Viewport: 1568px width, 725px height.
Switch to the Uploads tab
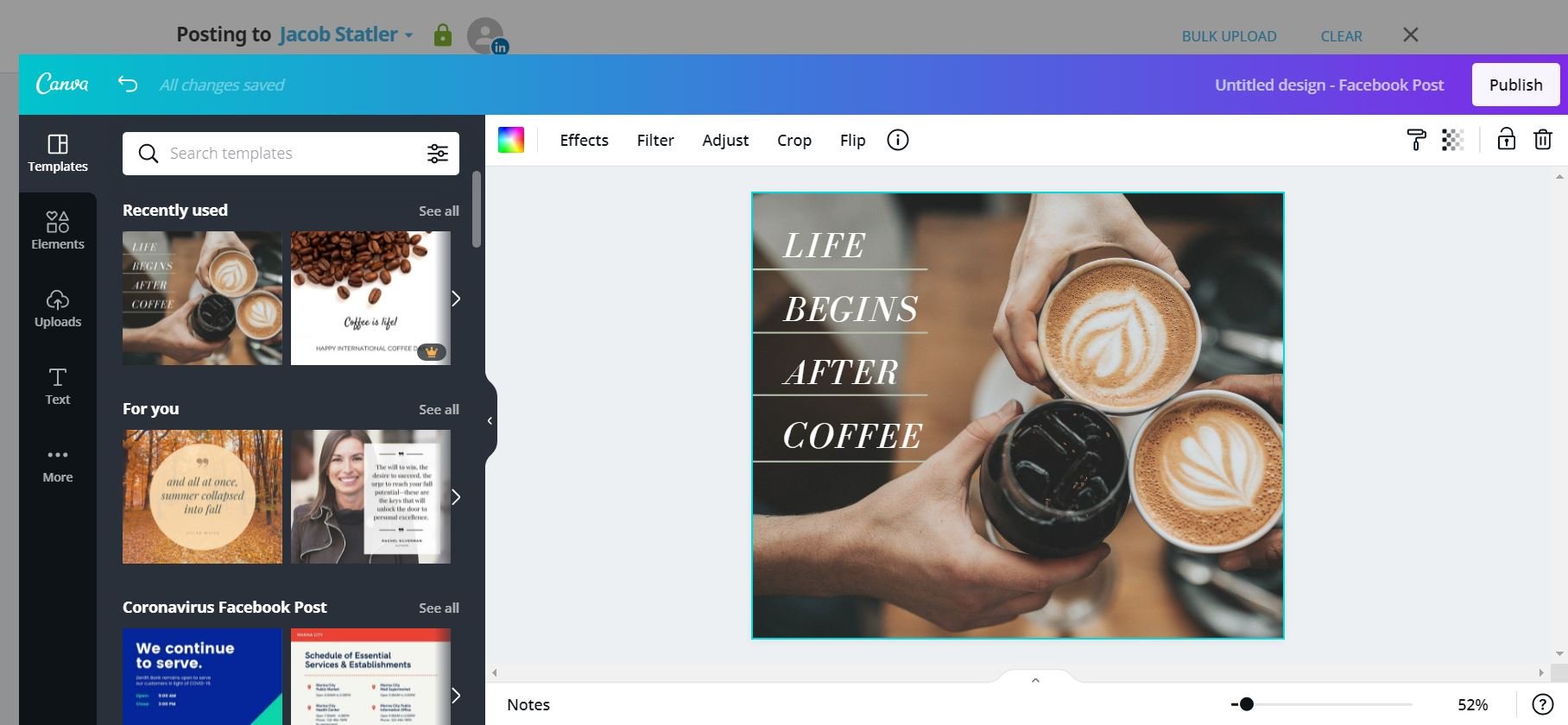point(58,308)
